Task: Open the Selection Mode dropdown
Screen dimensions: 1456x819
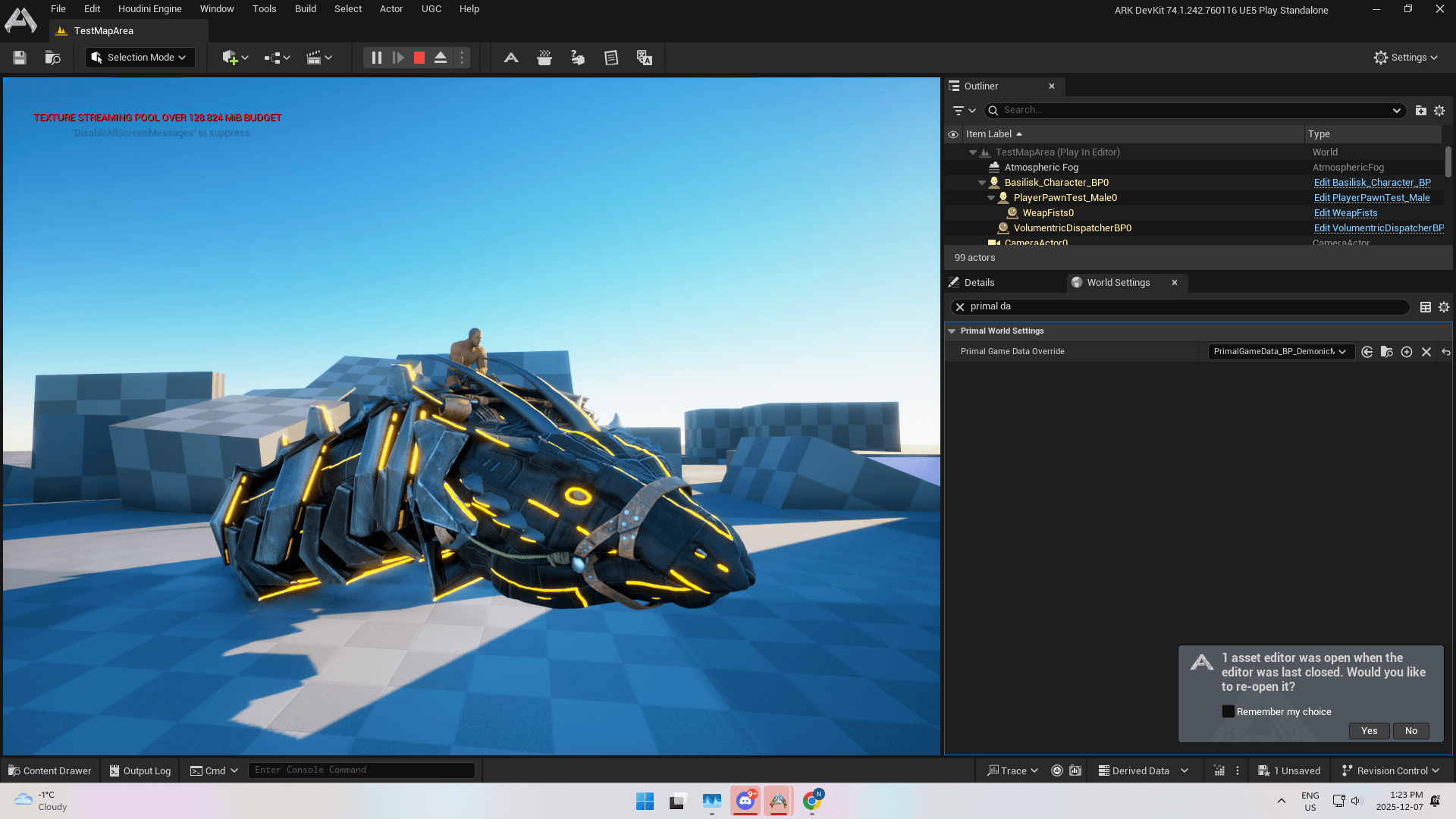Action: [x=140, y=58]
